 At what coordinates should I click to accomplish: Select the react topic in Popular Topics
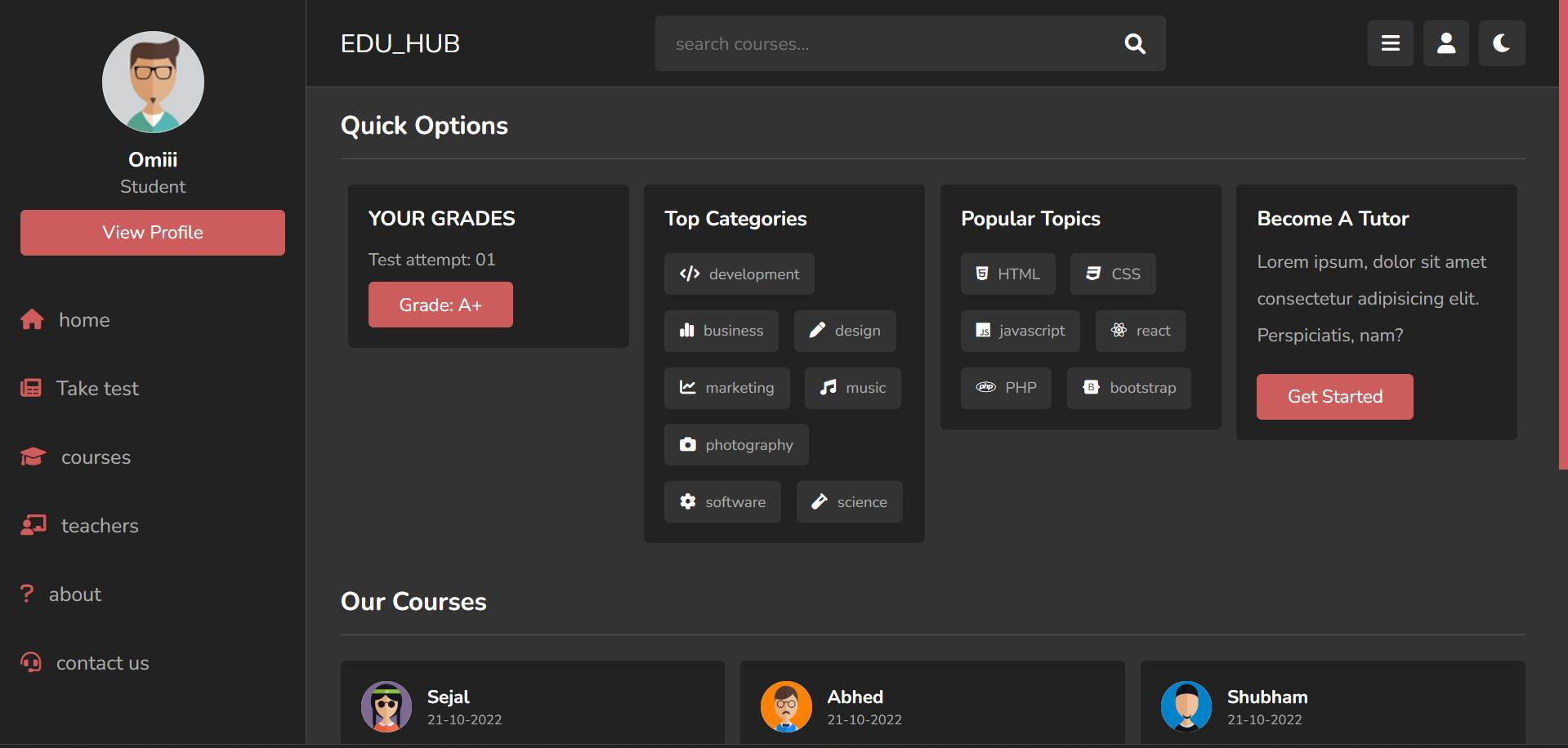pyautogui.click(x=1140, y=331)
